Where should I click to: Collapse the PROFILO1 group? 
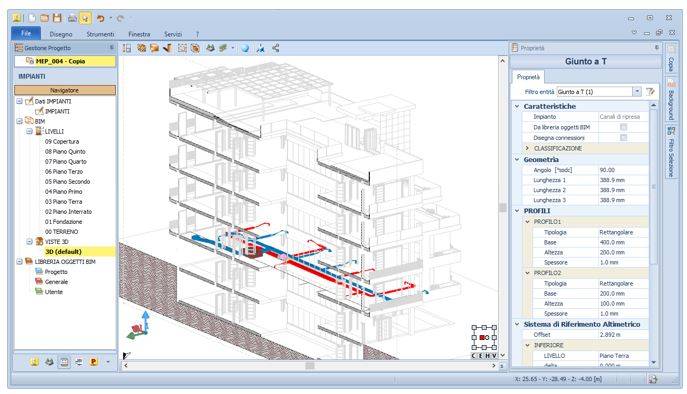pyautogui.click(x=528, y=222)
